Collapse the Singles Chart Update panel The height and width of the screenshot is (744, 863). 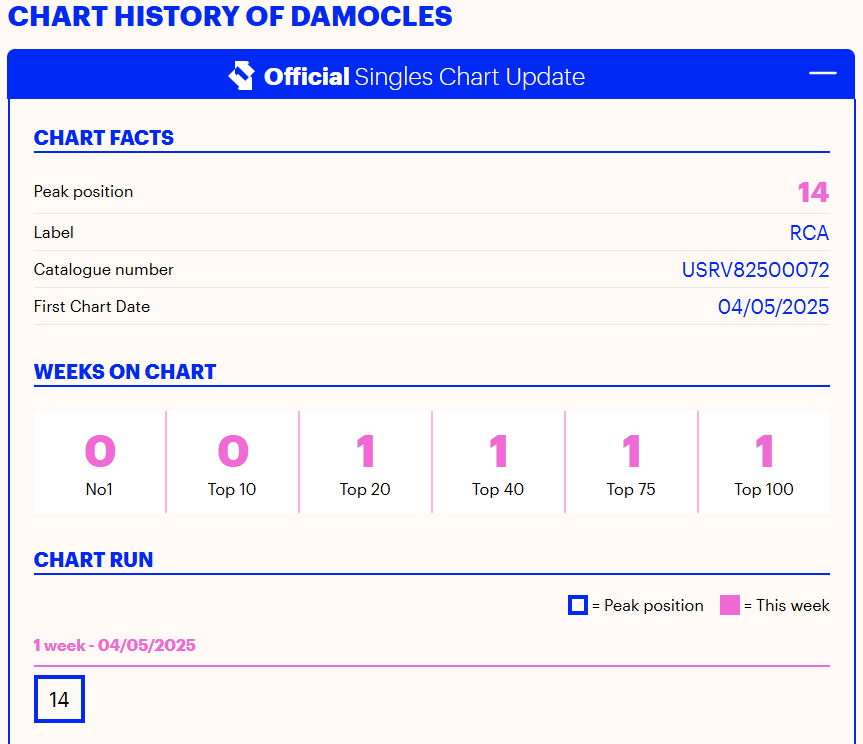click(821, 72)
